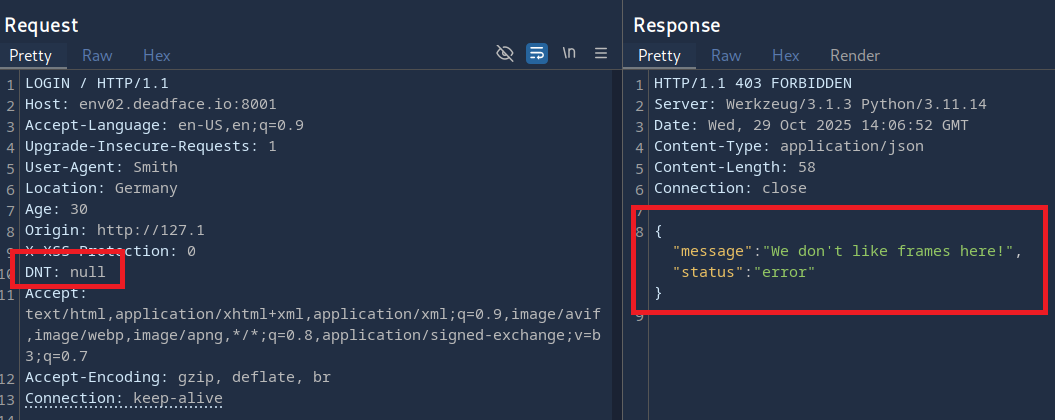1055x420 pixels.
Task: Place cursor in User-Agent: Smith header
Action: click(x=101, y=167)
